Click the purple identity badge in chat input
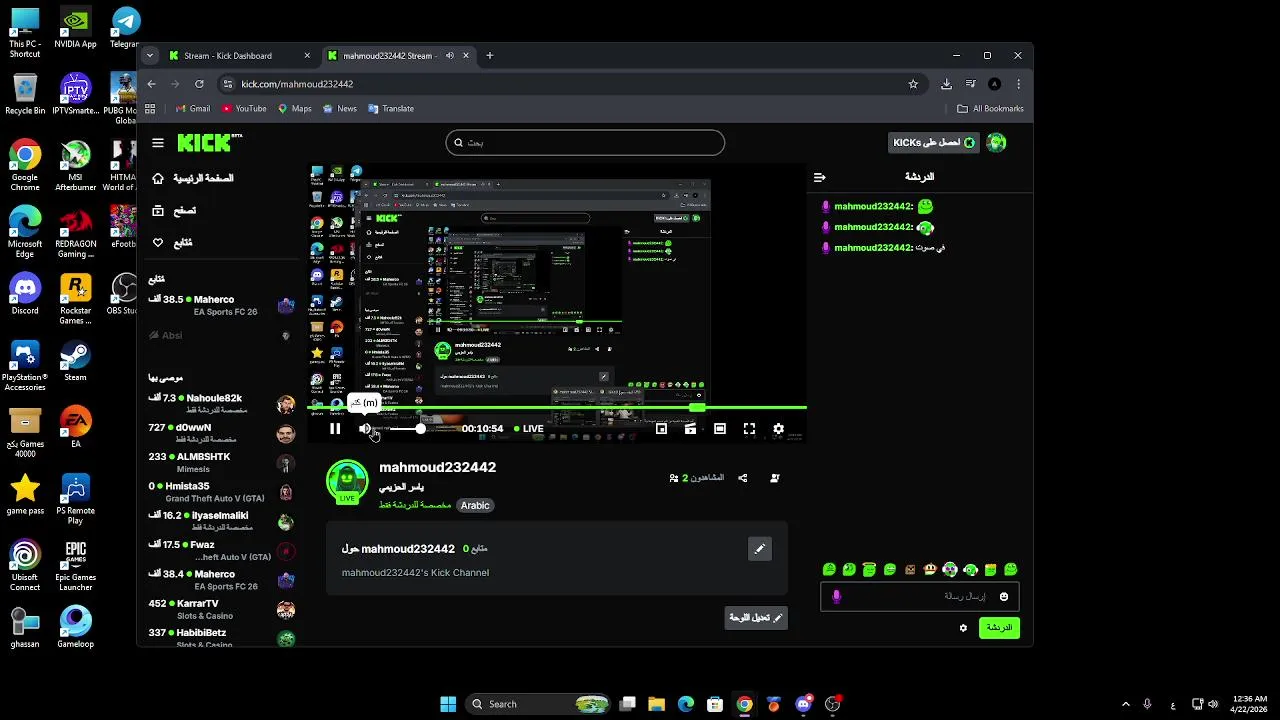This screenshot has width=1280, height=720. point(837,597)
